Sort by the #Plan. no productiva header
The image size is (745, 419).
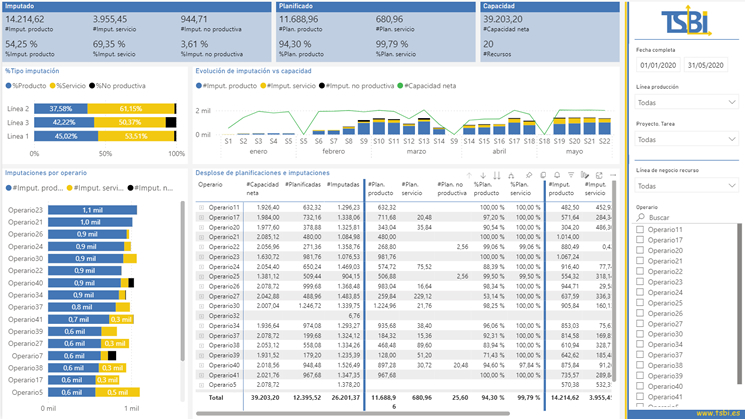point(451,189)
